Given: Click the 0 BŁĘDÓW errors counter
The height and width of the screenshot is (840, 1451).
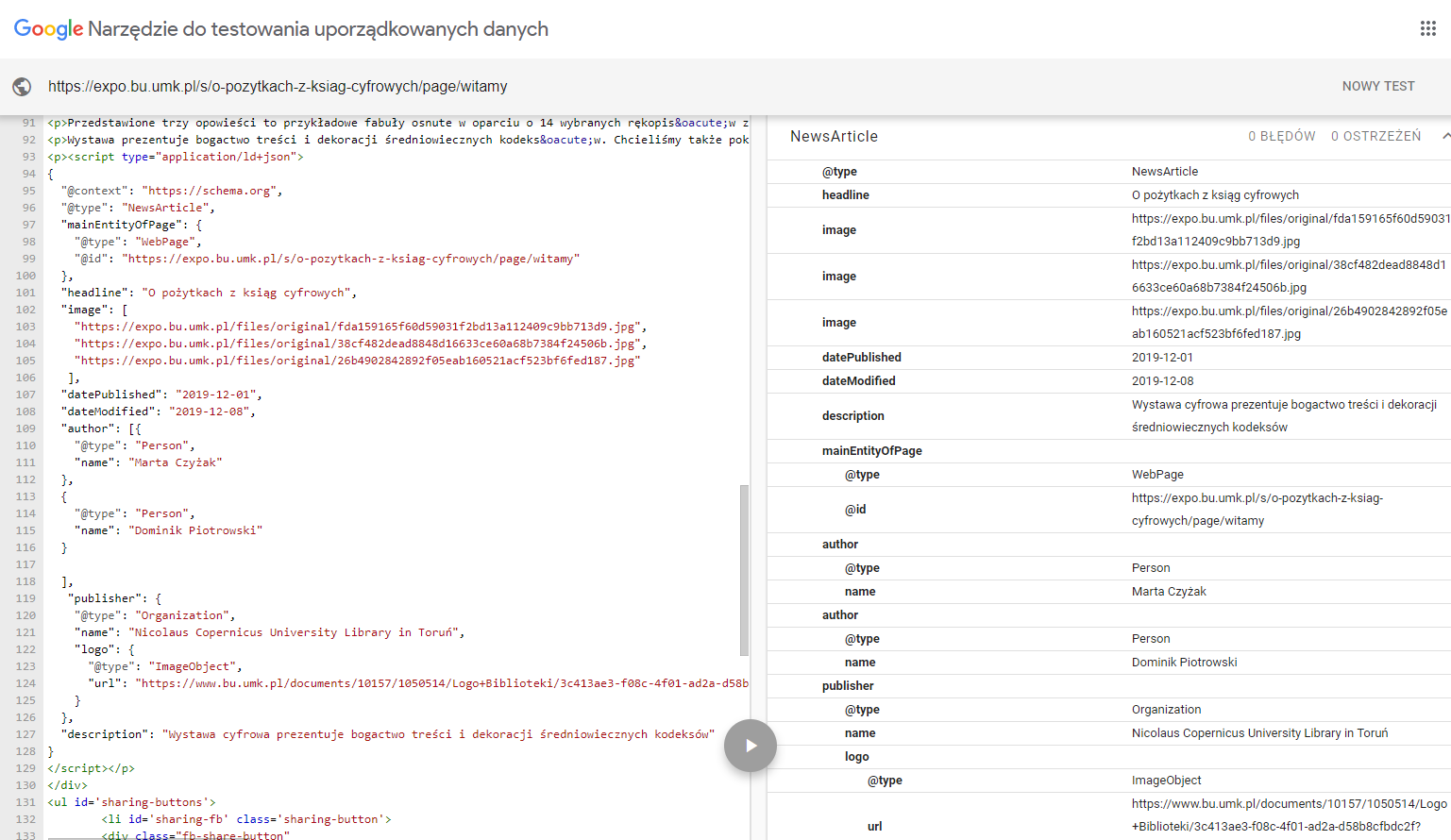Looking at the screenshot, I should (x=1281, y=136).
